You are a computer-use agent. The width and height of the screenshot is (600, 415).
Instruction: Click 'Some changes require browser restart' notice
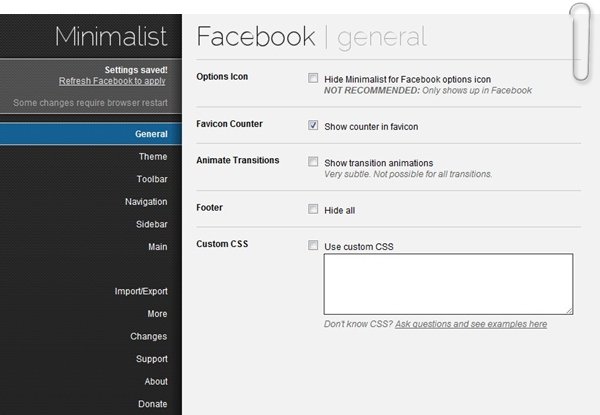[90, 103]
